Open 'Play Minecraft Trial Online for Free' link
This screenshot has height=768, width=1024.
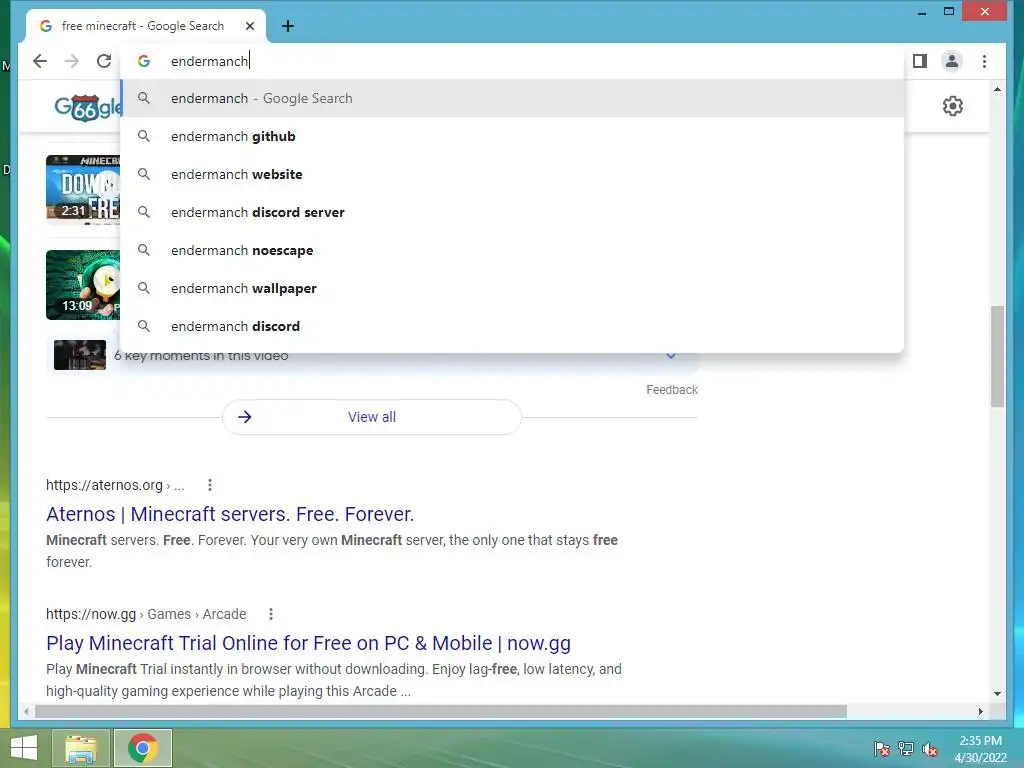coord(308,643)
